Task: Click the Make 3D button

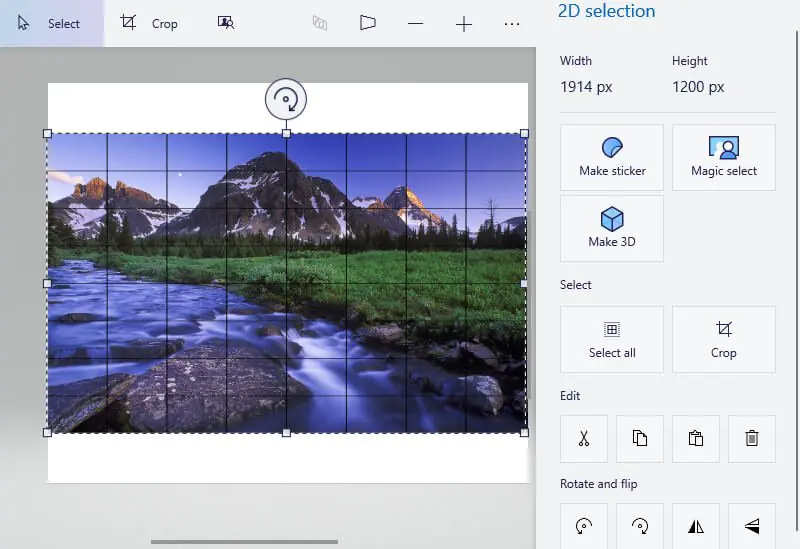Action: coord(612,228)
